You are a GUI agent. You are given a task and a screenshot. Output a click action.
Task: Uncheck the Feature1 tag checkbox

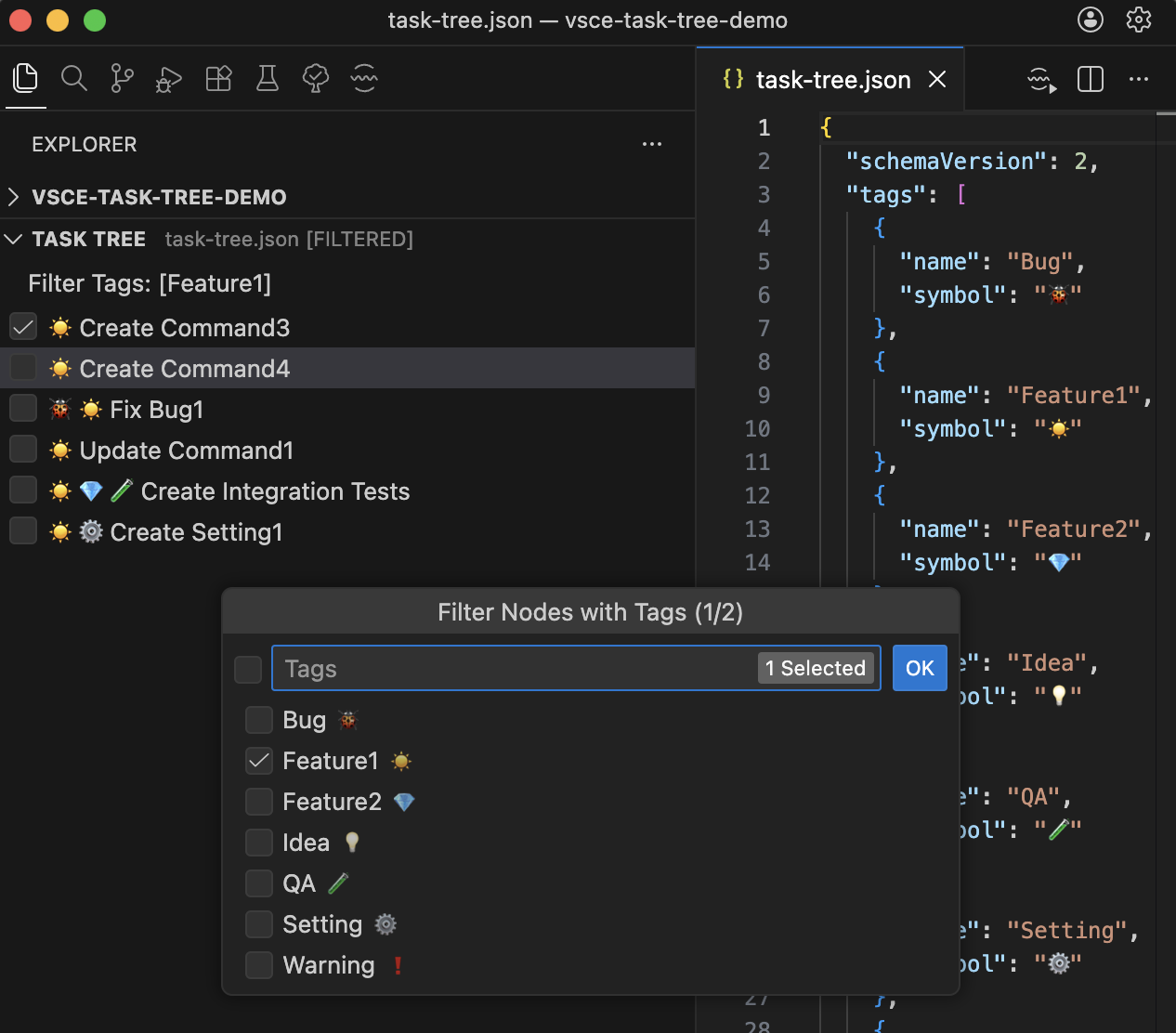(259, 761)
